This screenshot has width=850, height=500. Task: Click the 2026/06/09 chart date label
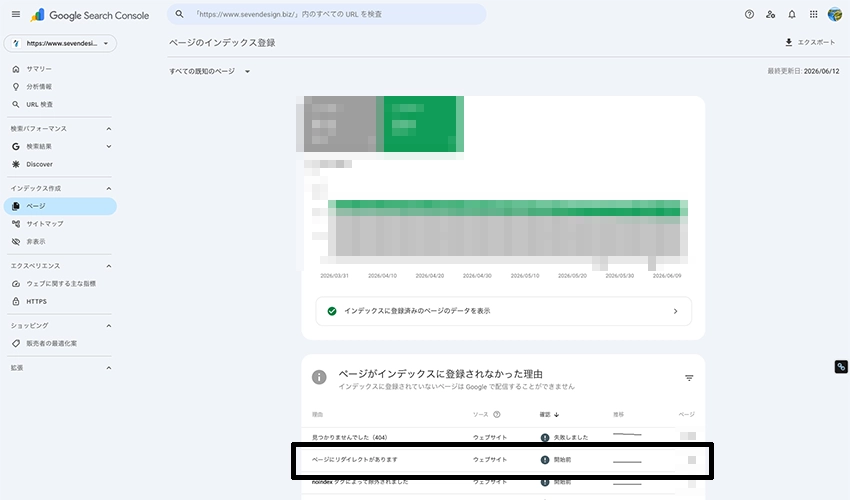click(x=667, y=276)
